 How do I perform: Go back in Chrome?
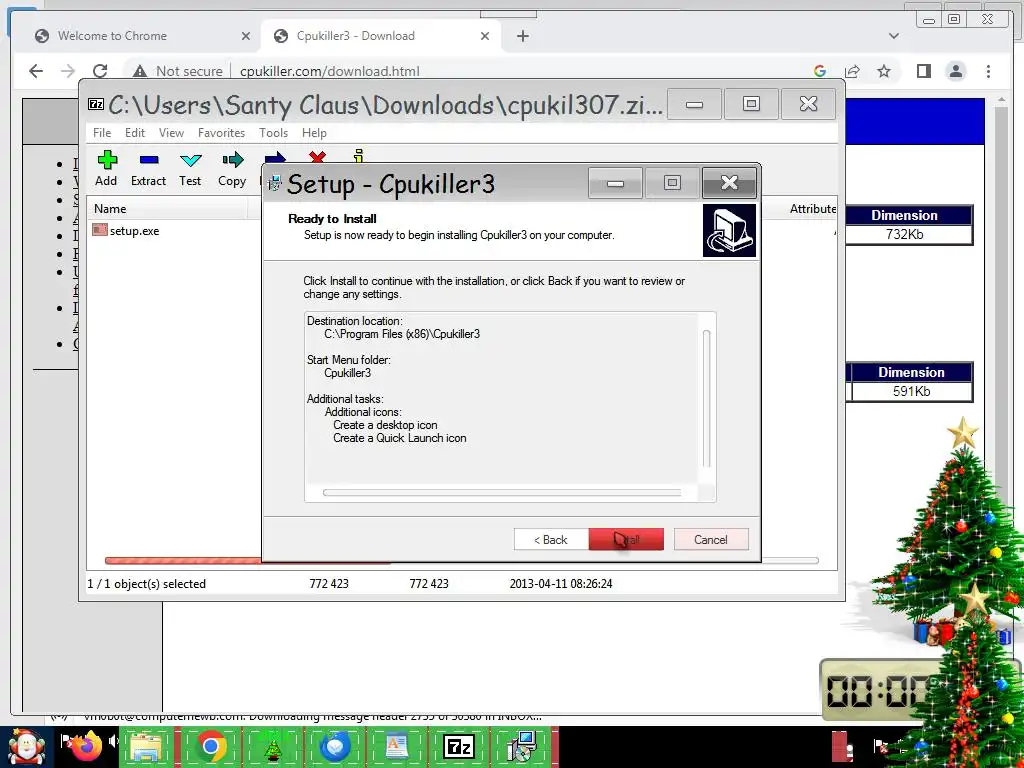(36, 71)
